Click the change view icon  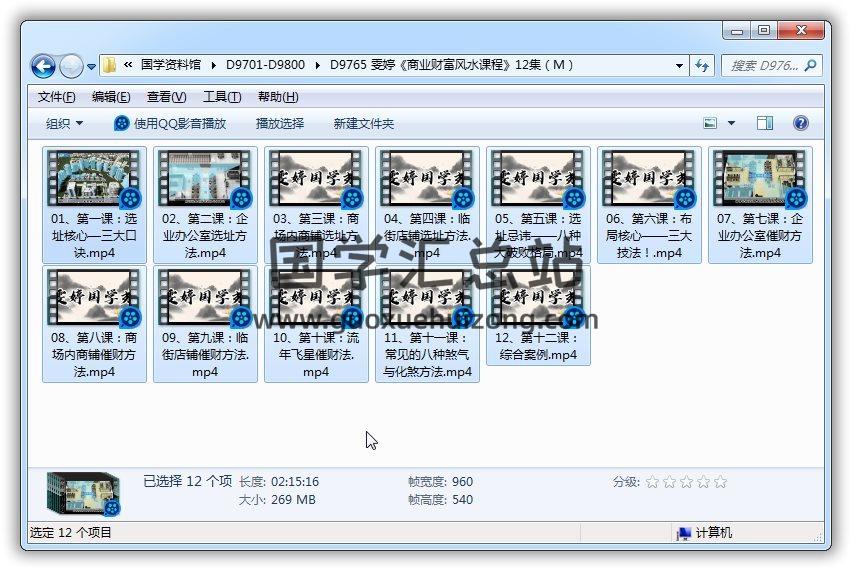coord(710,123)
